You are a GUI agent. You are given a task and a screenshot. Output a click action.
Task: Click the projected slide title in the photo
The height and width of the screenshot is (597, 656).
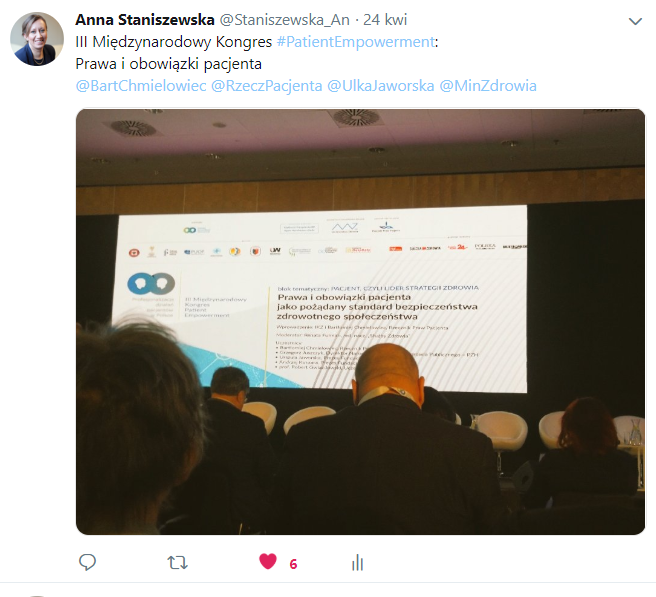click(x=377, y=307)
